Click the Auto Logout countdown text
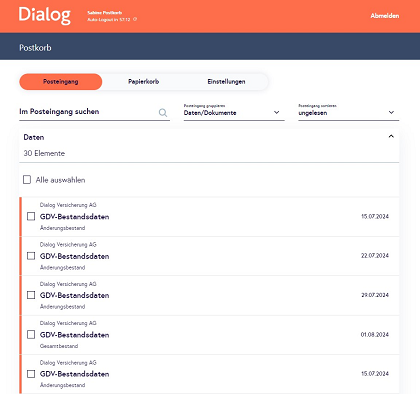420x394 pixels. pyautogui.click(x=108, y=20)
